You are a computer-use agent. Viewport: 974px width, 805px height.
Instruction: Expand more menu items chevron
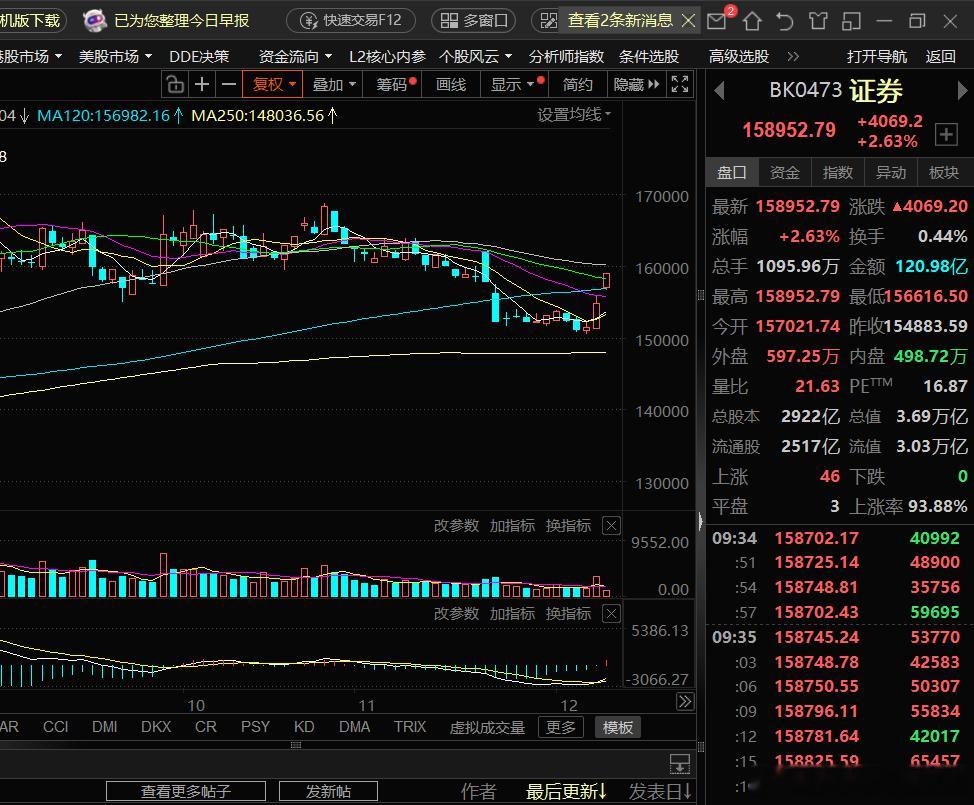793,57
